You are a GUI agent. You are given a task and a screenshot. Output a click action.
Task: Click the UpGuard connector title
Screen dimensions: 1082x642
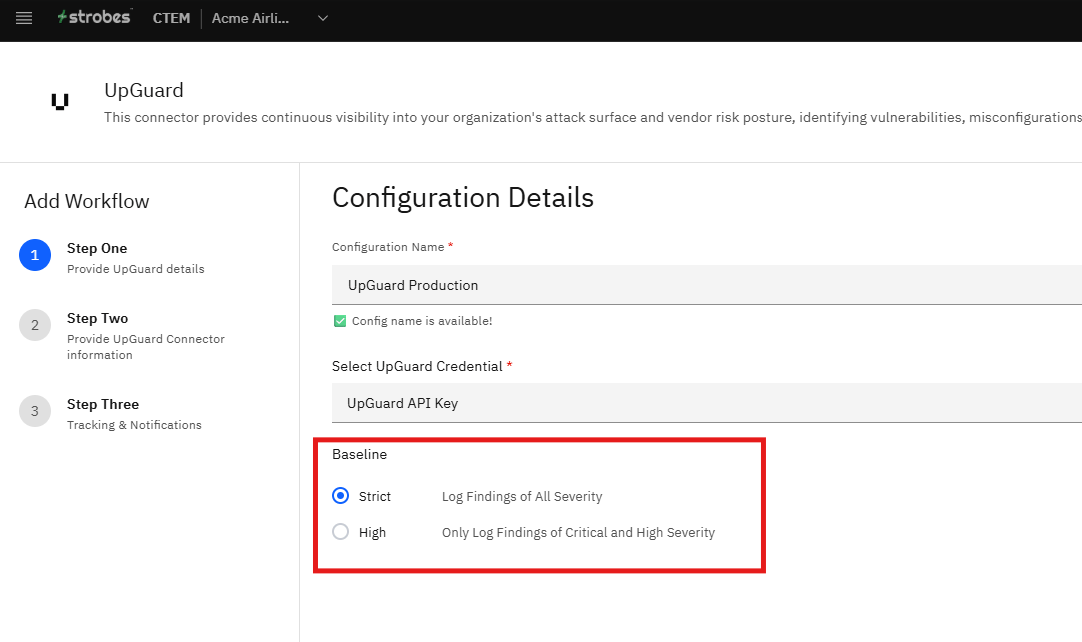click(144, 90)
